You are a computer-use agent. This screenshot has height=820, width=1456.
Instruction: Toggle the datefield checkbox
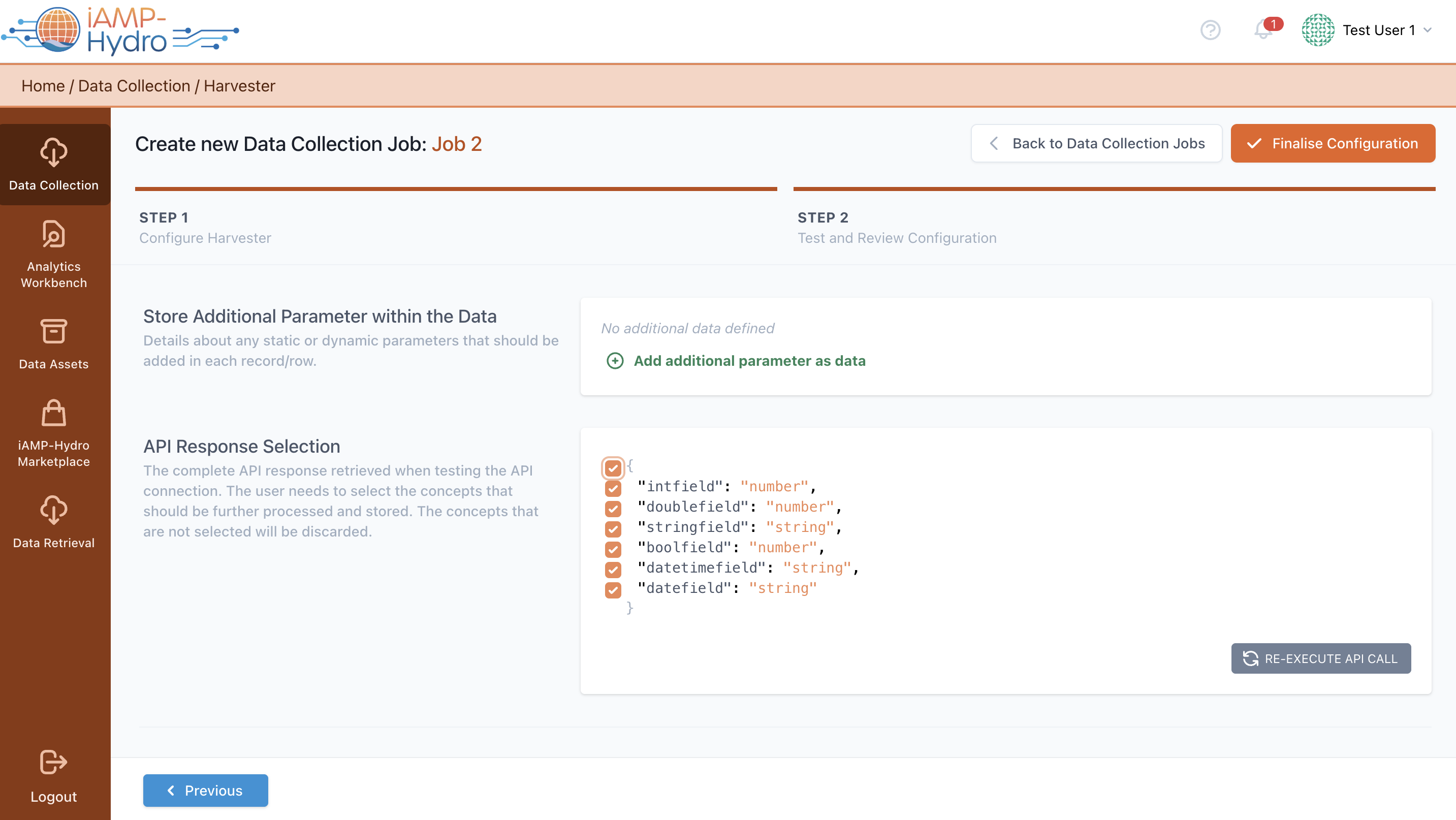point(613,590)
